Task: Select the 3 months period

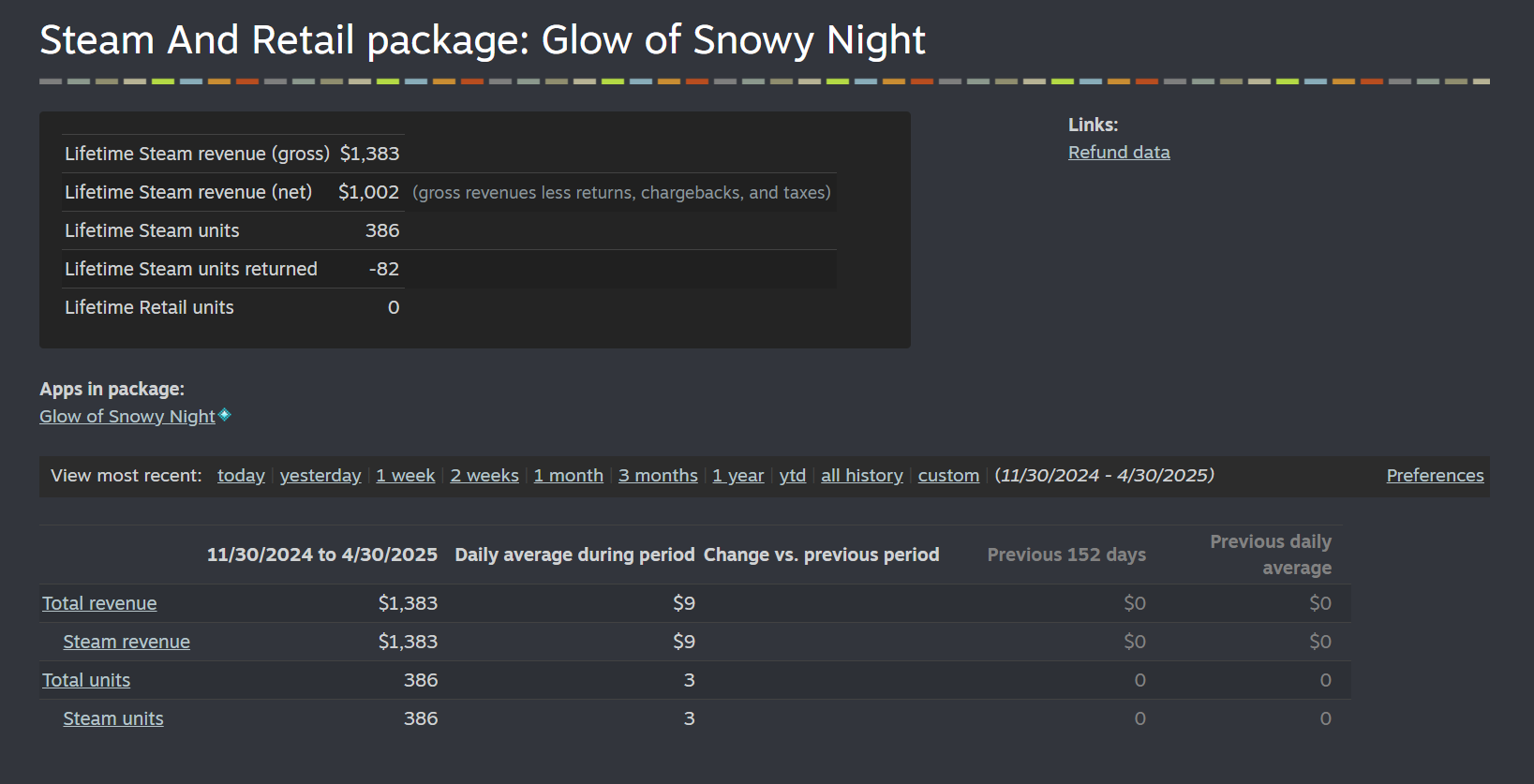Action: point(658,476)
